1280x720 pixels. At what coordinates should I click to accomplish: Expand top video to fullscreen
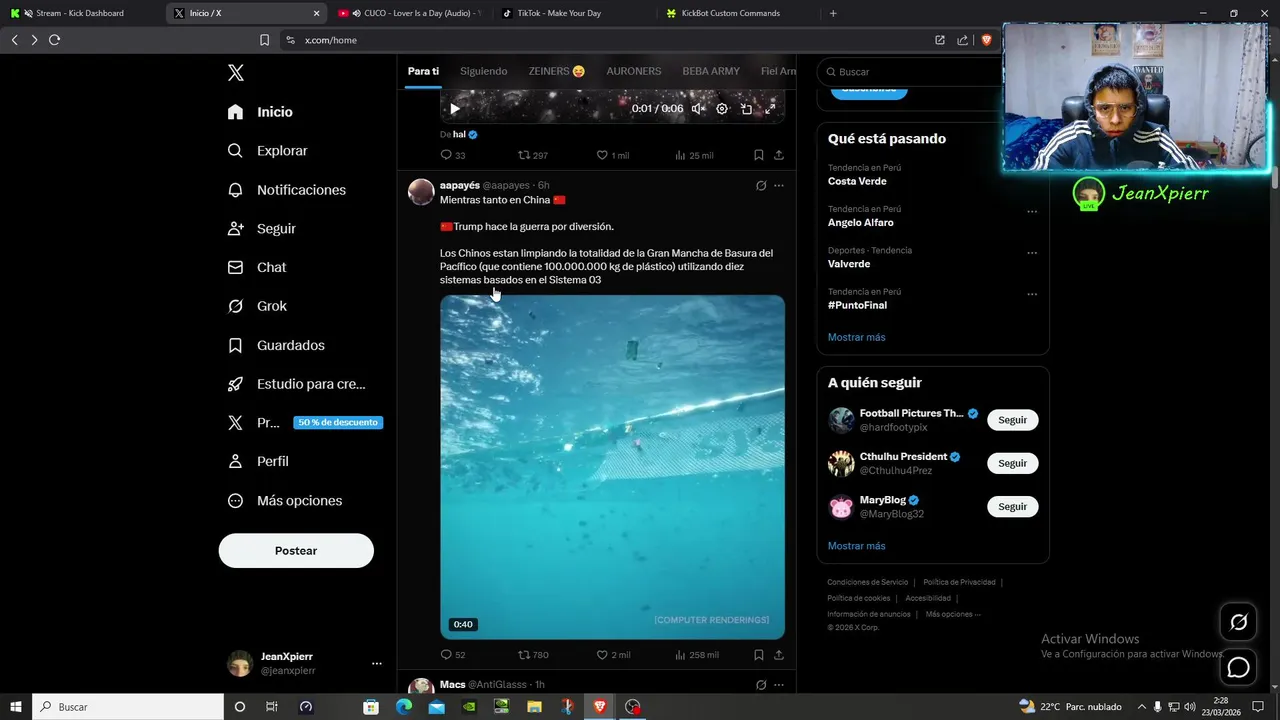pyautogui.click(x=770, y=109)
